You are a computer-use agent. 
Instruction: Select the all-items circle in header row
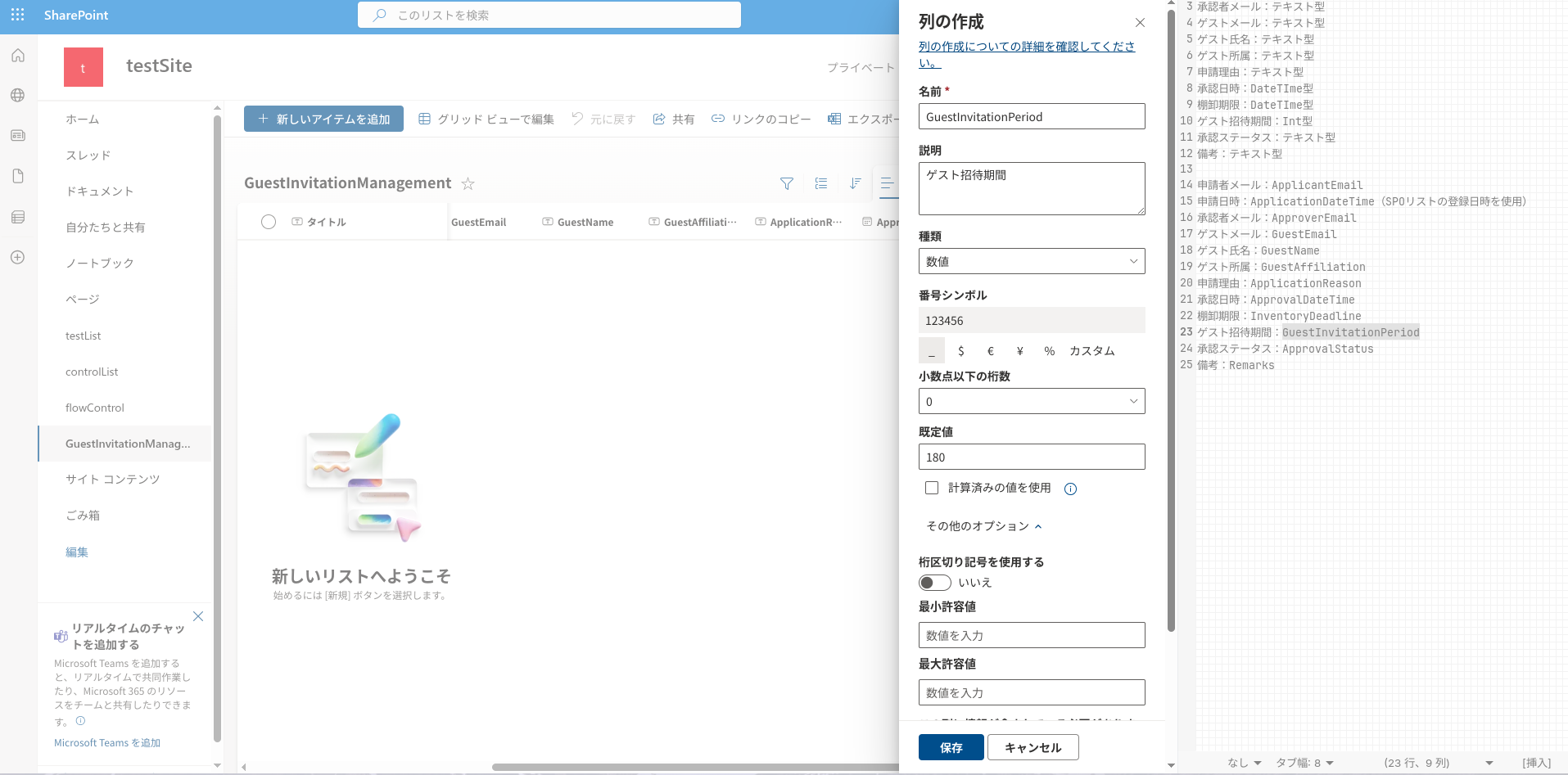268,222
